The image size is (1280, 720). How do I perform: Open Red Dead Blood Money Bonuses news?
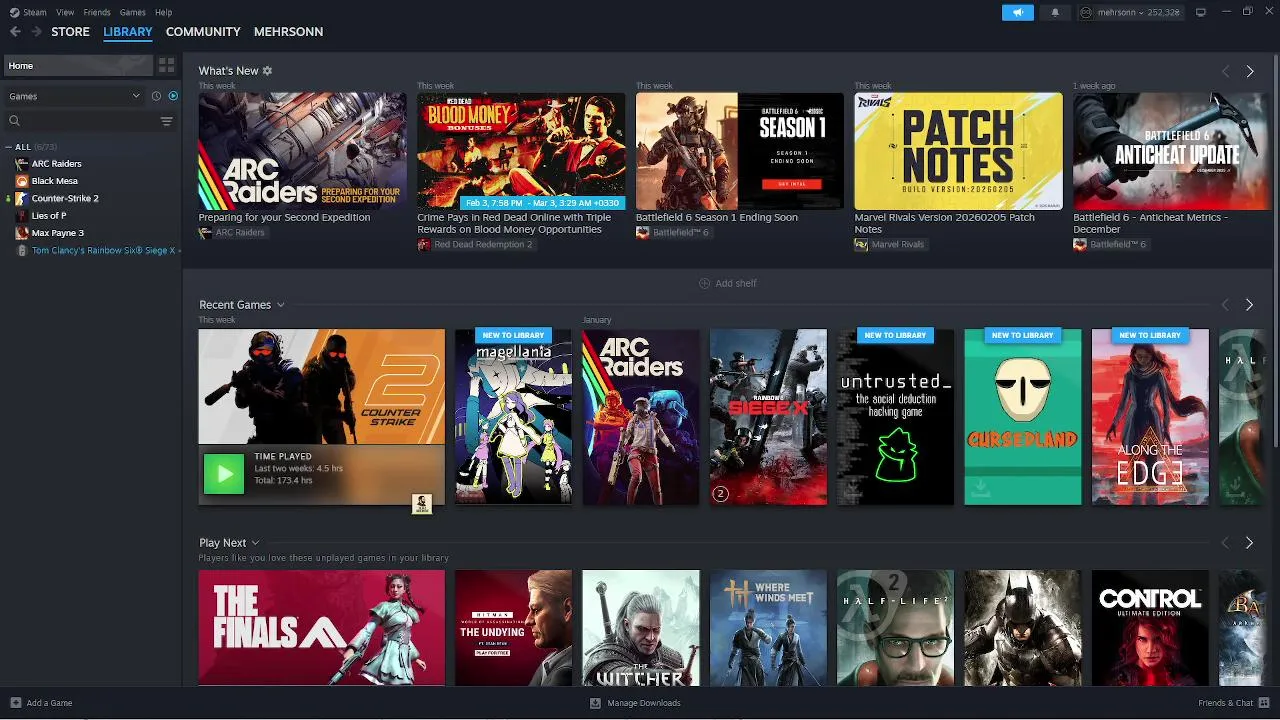pos(521,151)
